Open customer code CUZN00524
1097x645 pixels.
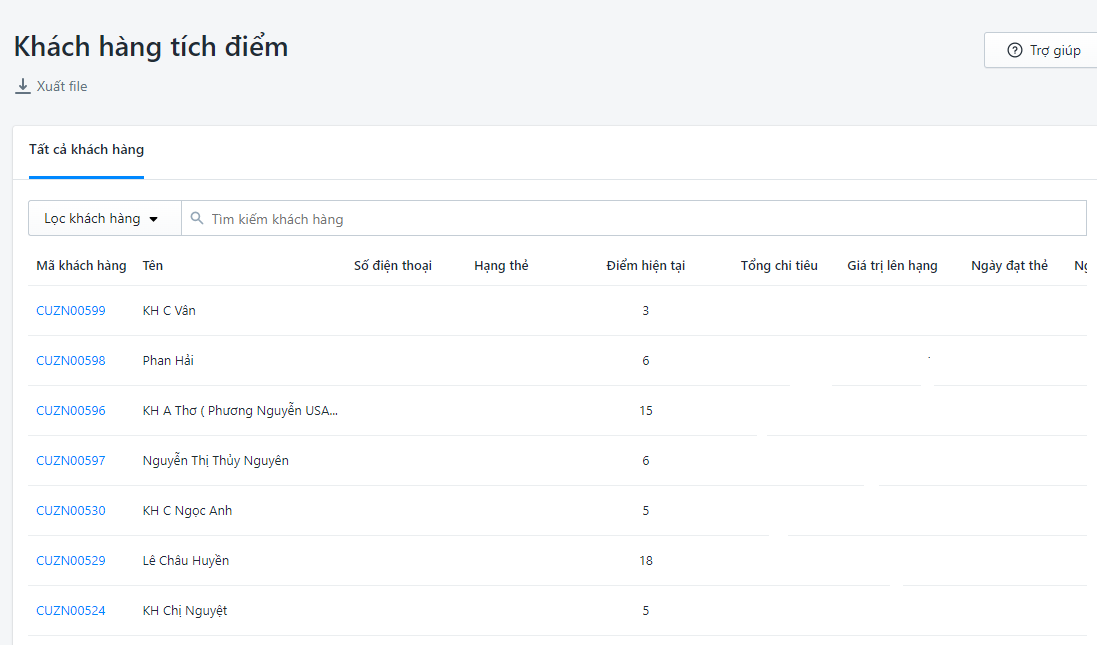pos(70,611)
